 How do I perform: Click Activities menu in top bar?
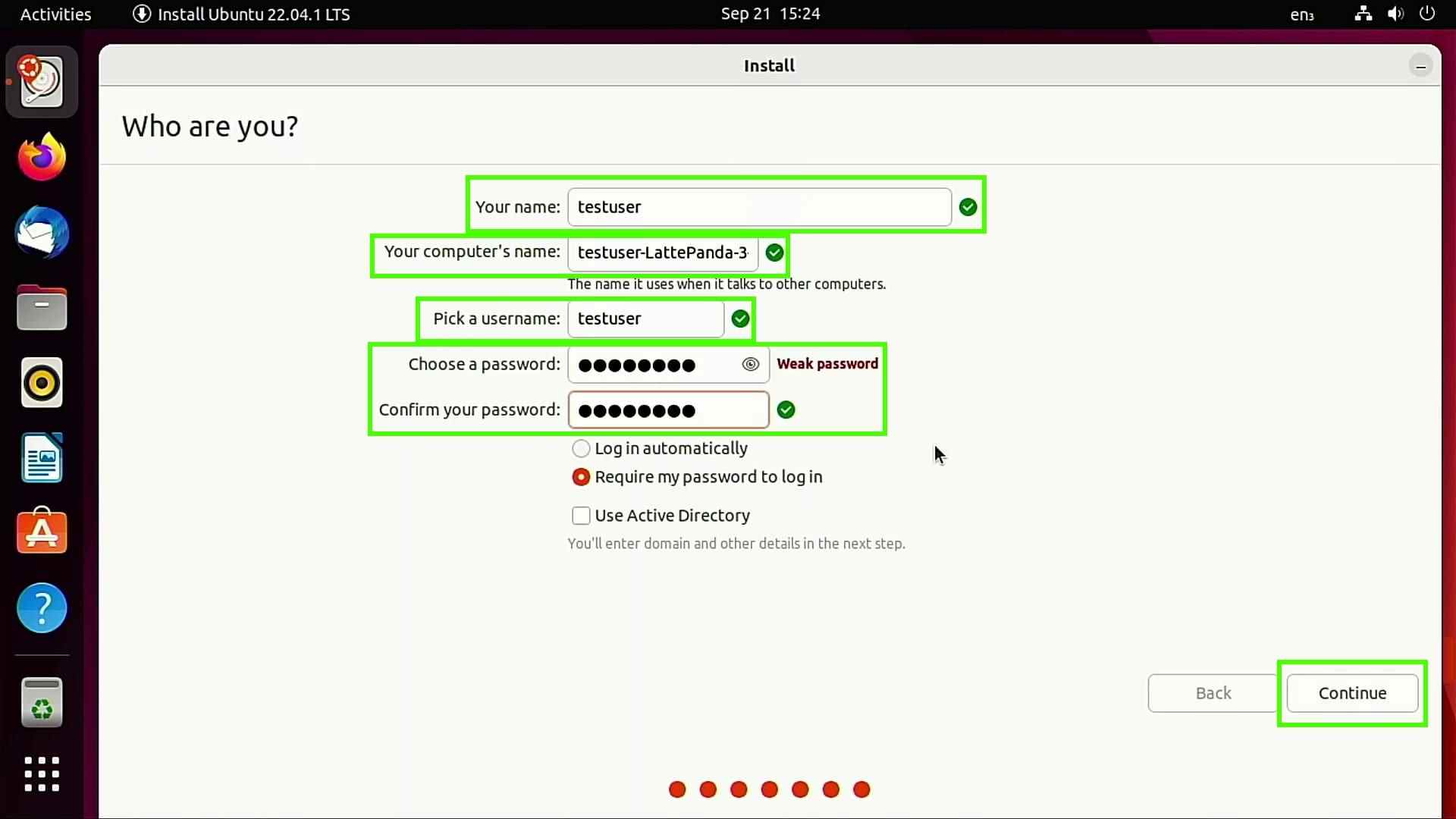[x=55, y=14]
